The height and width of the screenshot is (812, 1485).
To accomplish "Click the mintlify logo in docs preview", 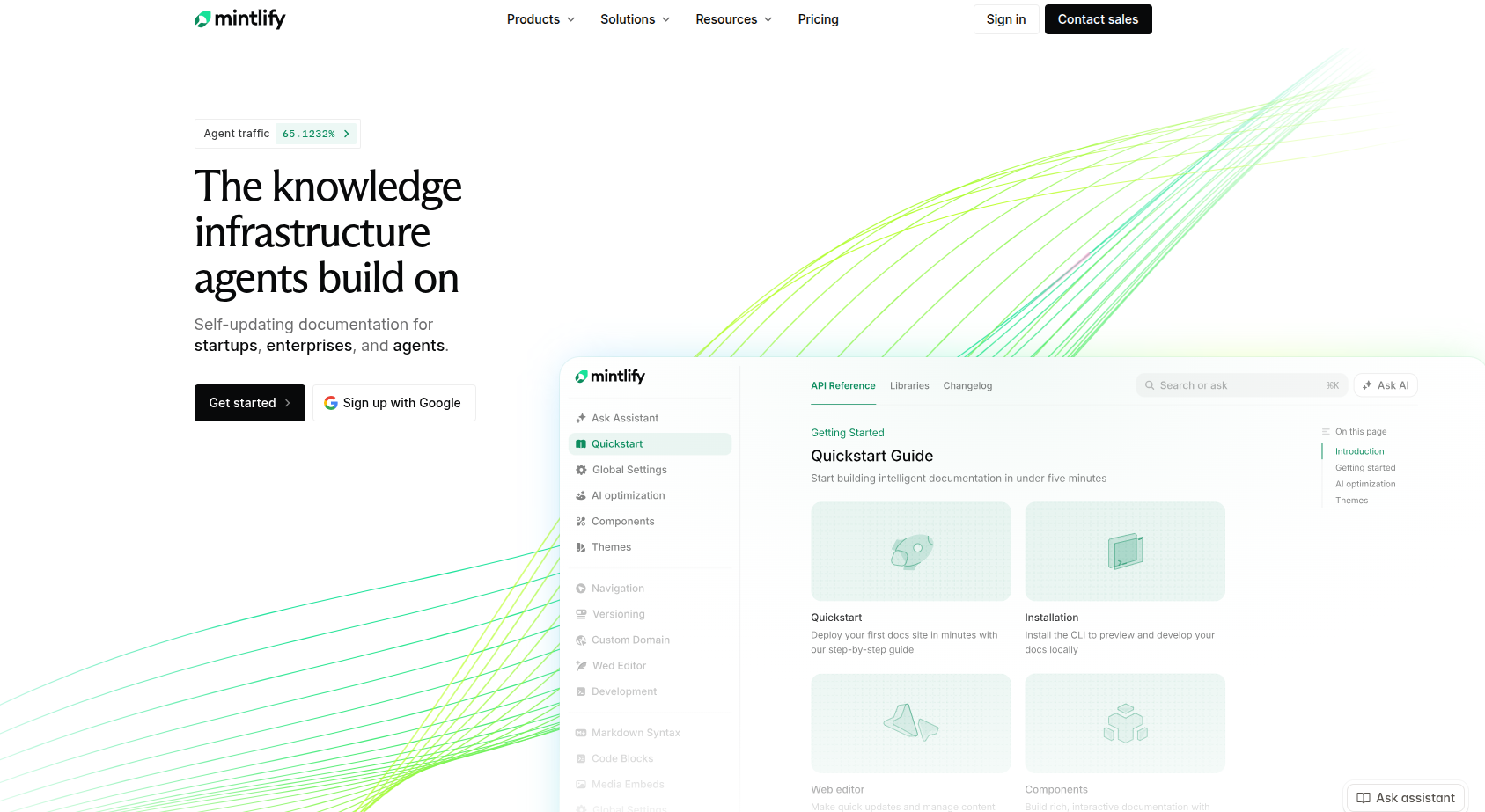I will (x=610, y=377).
